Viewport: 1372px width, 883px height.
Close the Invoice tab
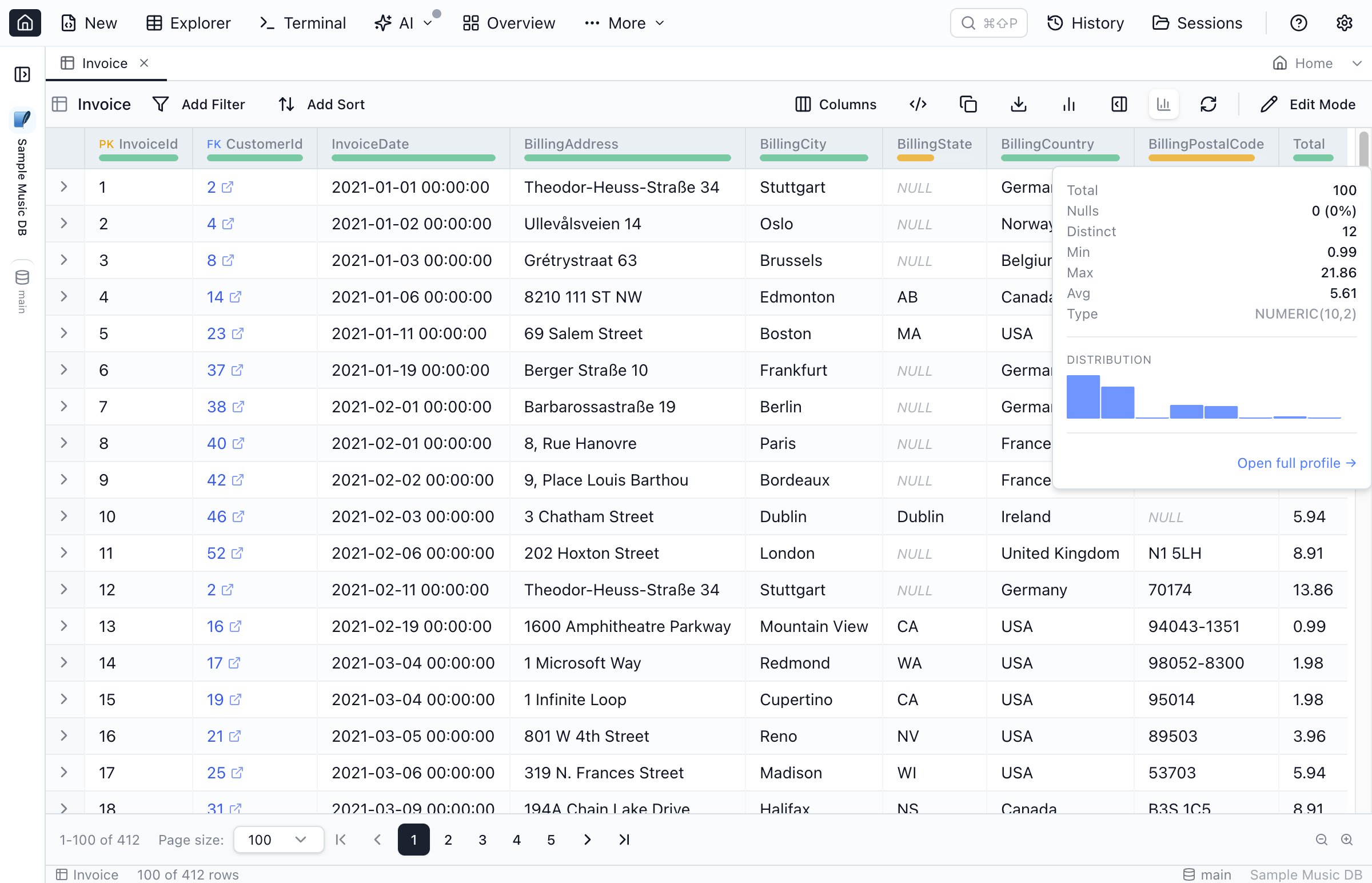[x=145, y=63]
